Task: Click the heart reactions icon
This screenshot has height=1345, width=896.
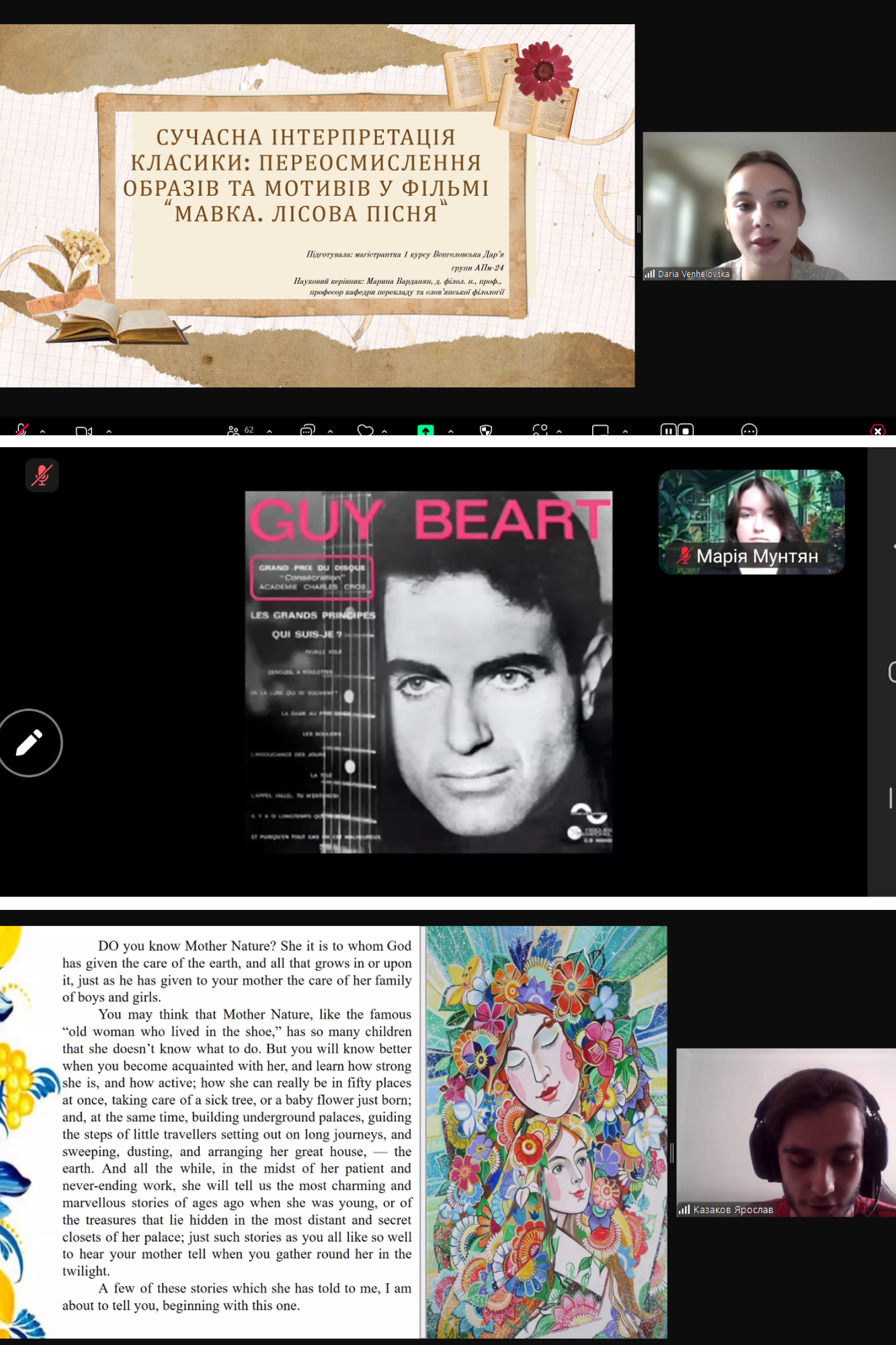Action: tap(365, 430)
